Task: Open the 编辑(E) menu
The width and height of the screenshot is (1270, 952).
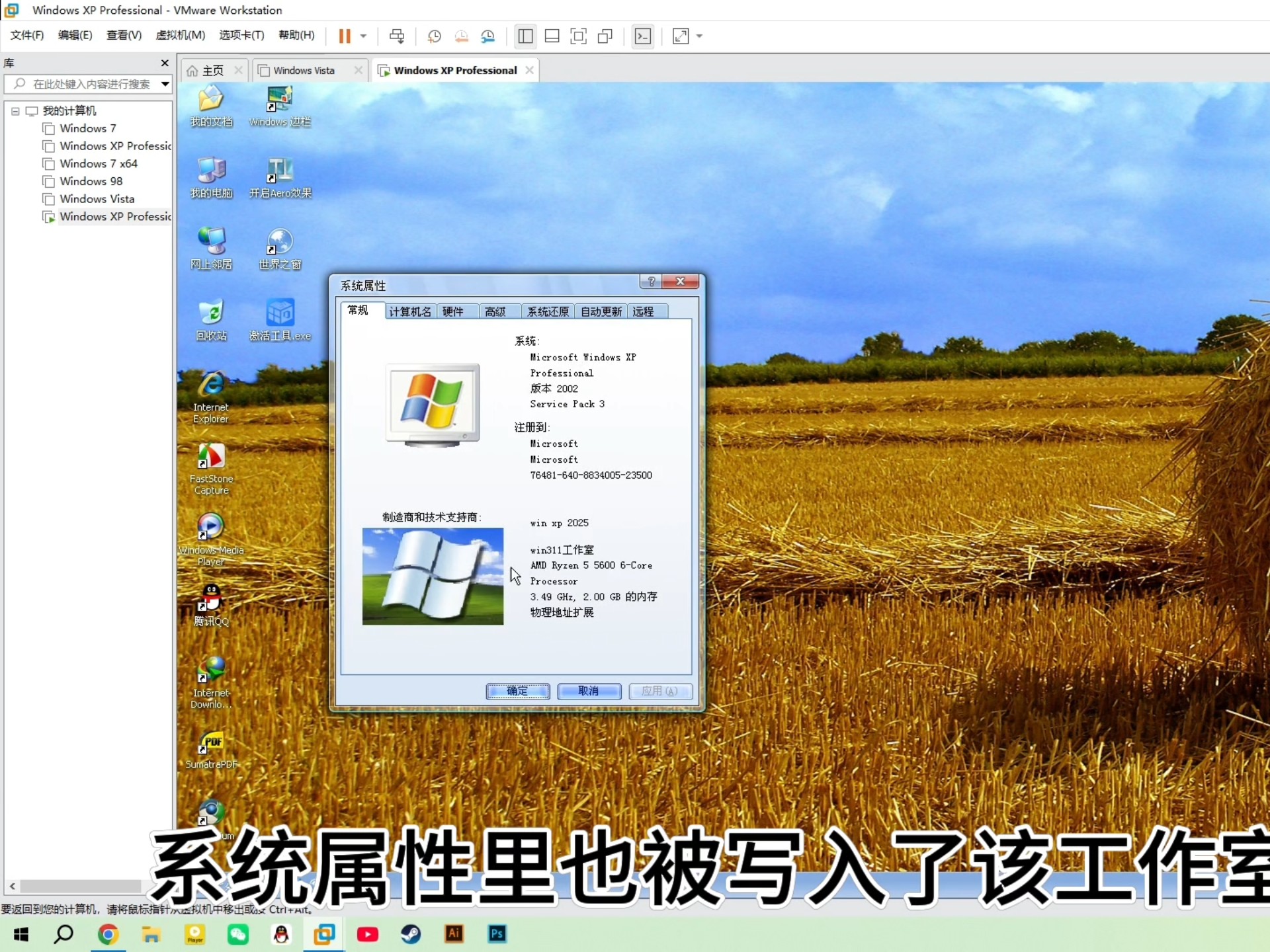Action: [x=75, y=35]
